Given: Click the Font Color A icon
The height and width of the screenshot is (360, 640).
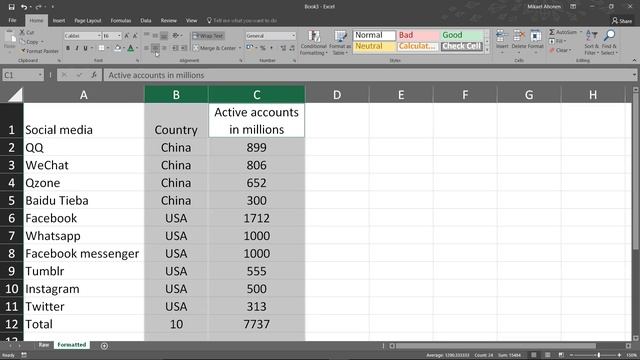Looking at the screenshot, I should coord(131,48).
